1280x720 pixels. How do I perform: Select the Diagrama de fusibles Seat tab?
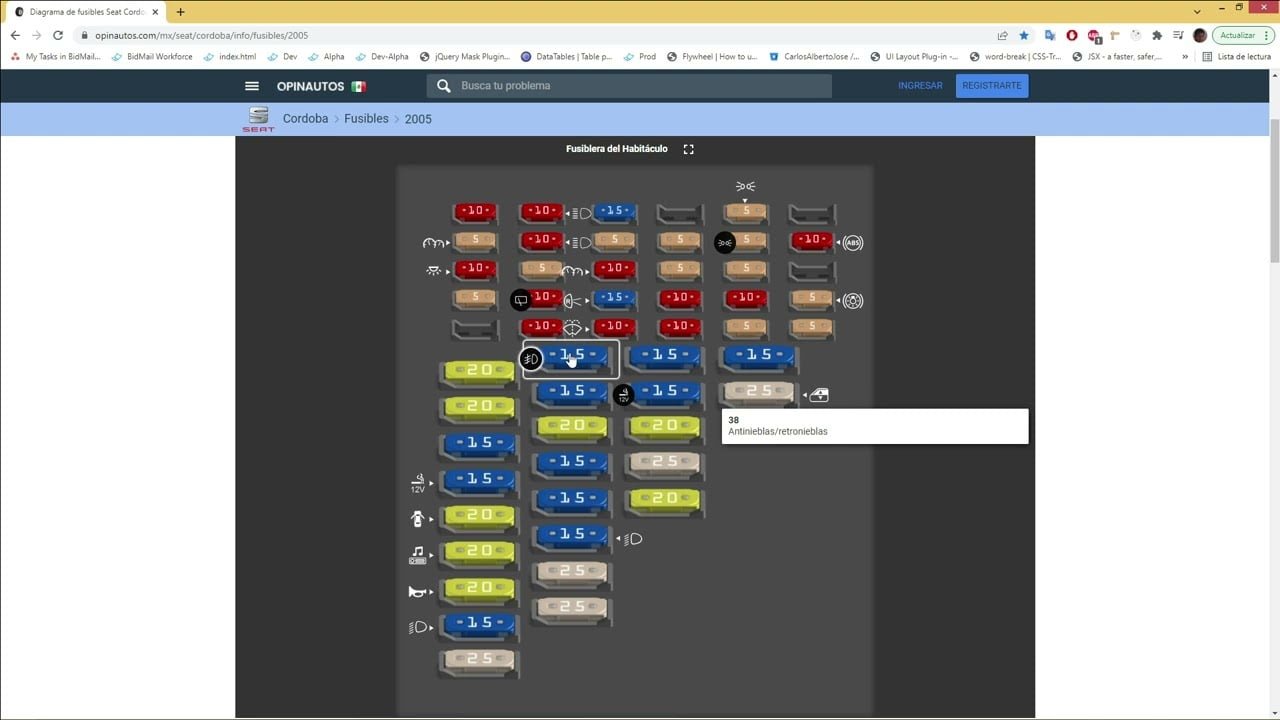(x=85, y=12)
